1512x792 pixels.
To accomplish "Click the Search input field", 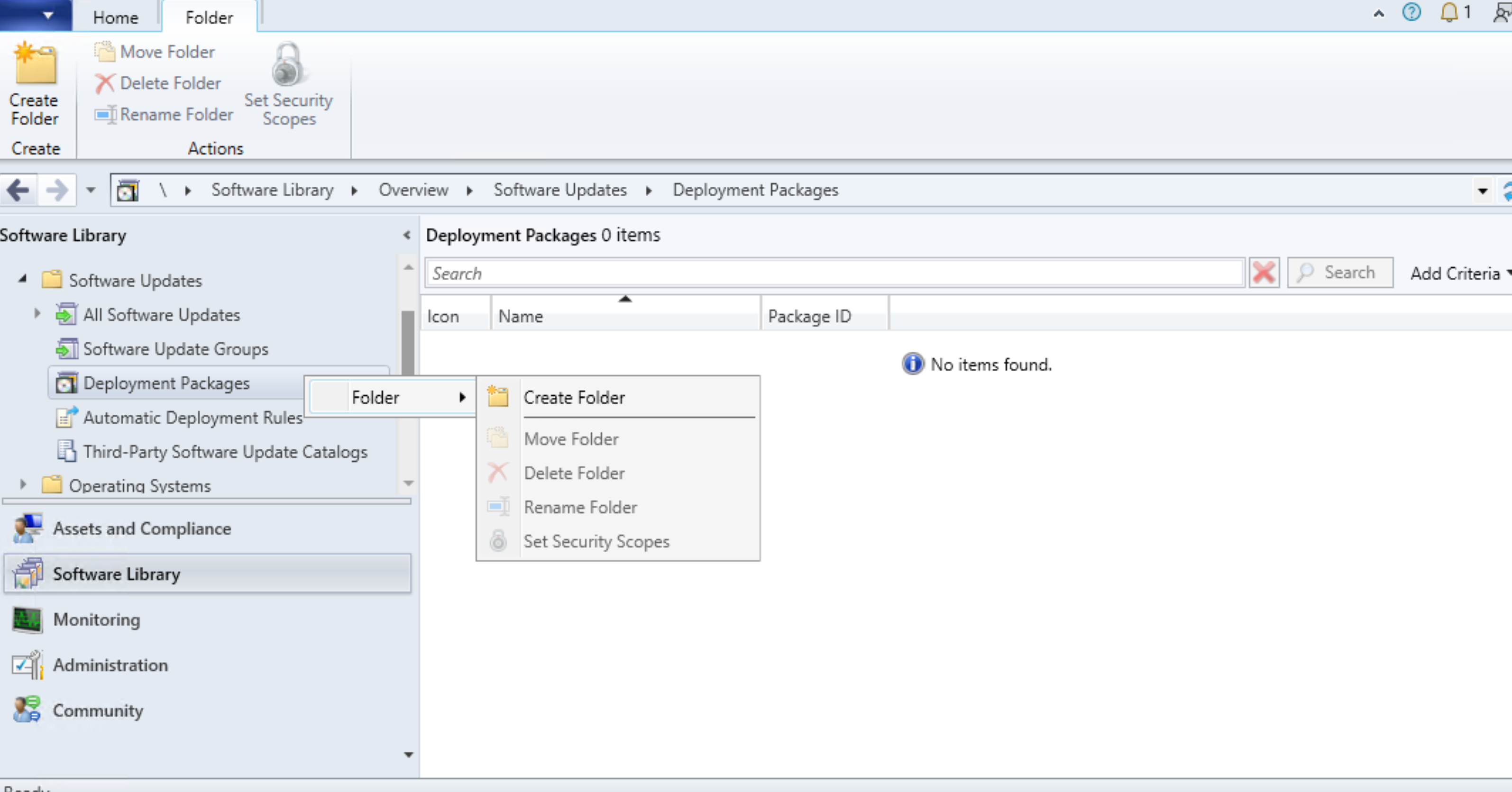I will 837,273.
